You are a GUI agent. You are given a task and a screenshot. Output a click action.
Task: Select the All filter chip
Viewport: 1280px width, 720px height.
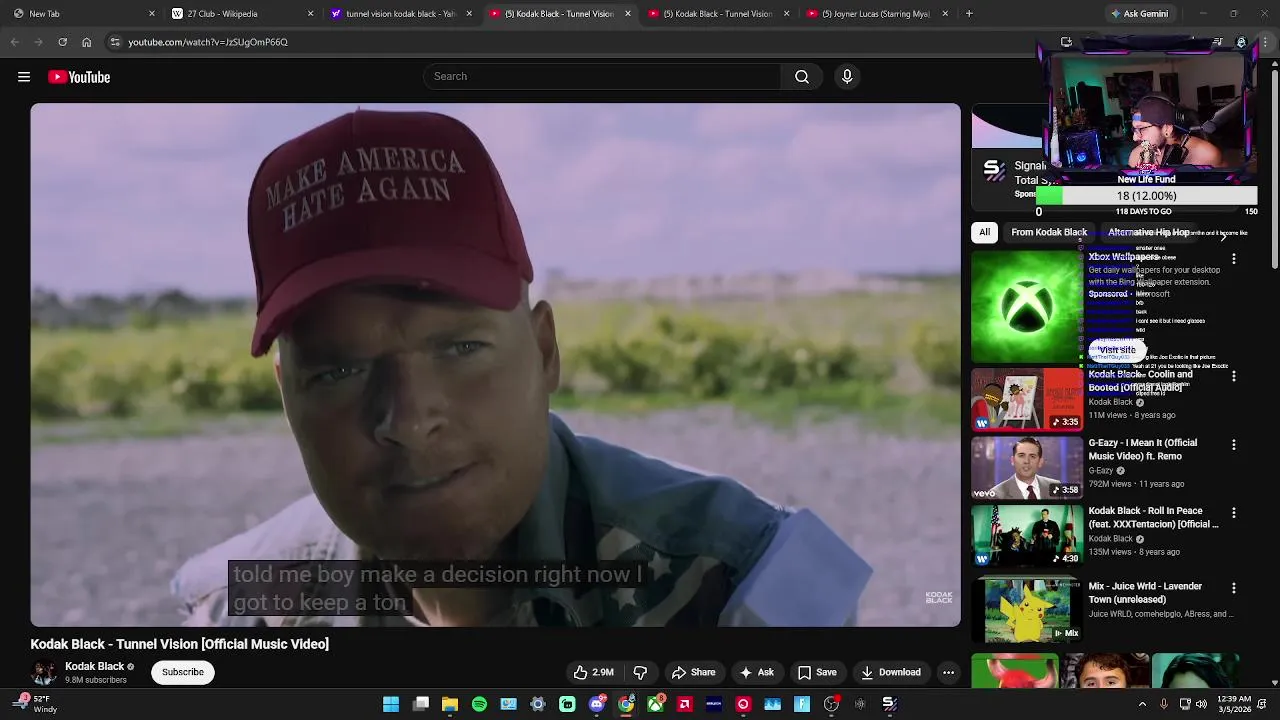click(x=984, y=232)
